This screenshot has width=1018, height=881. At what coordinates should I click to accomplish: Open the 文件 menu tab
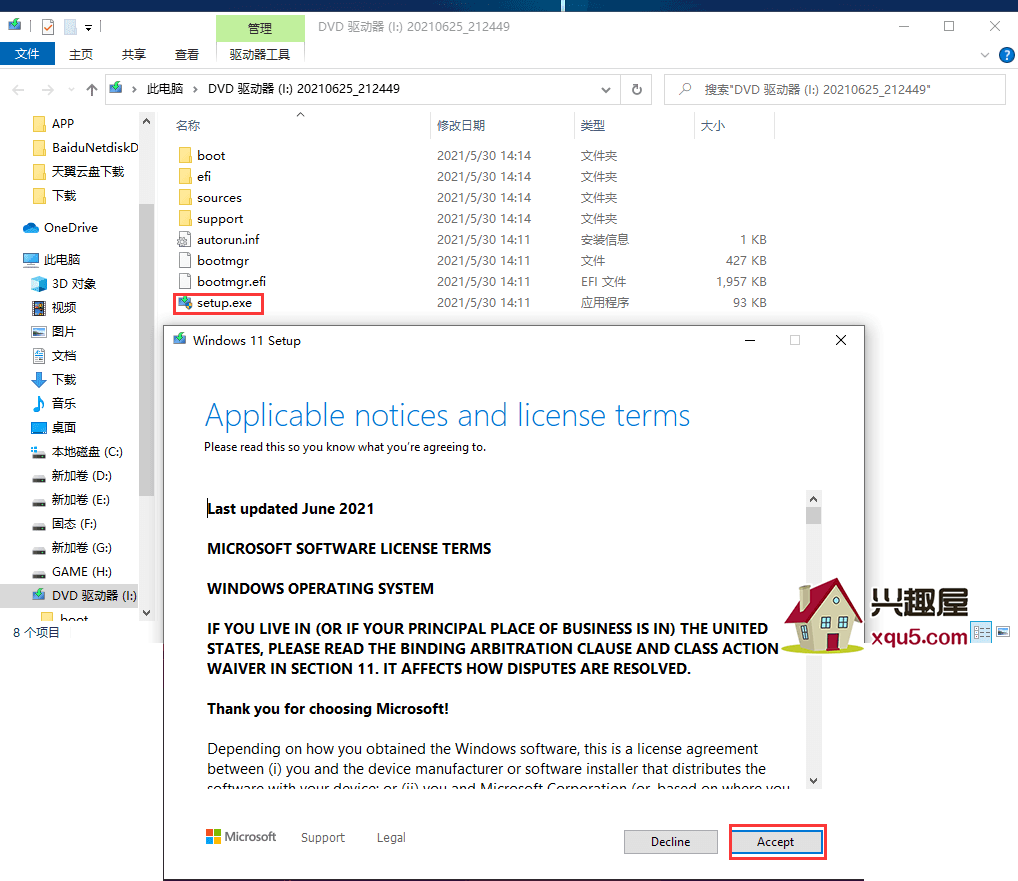(27, 54)
